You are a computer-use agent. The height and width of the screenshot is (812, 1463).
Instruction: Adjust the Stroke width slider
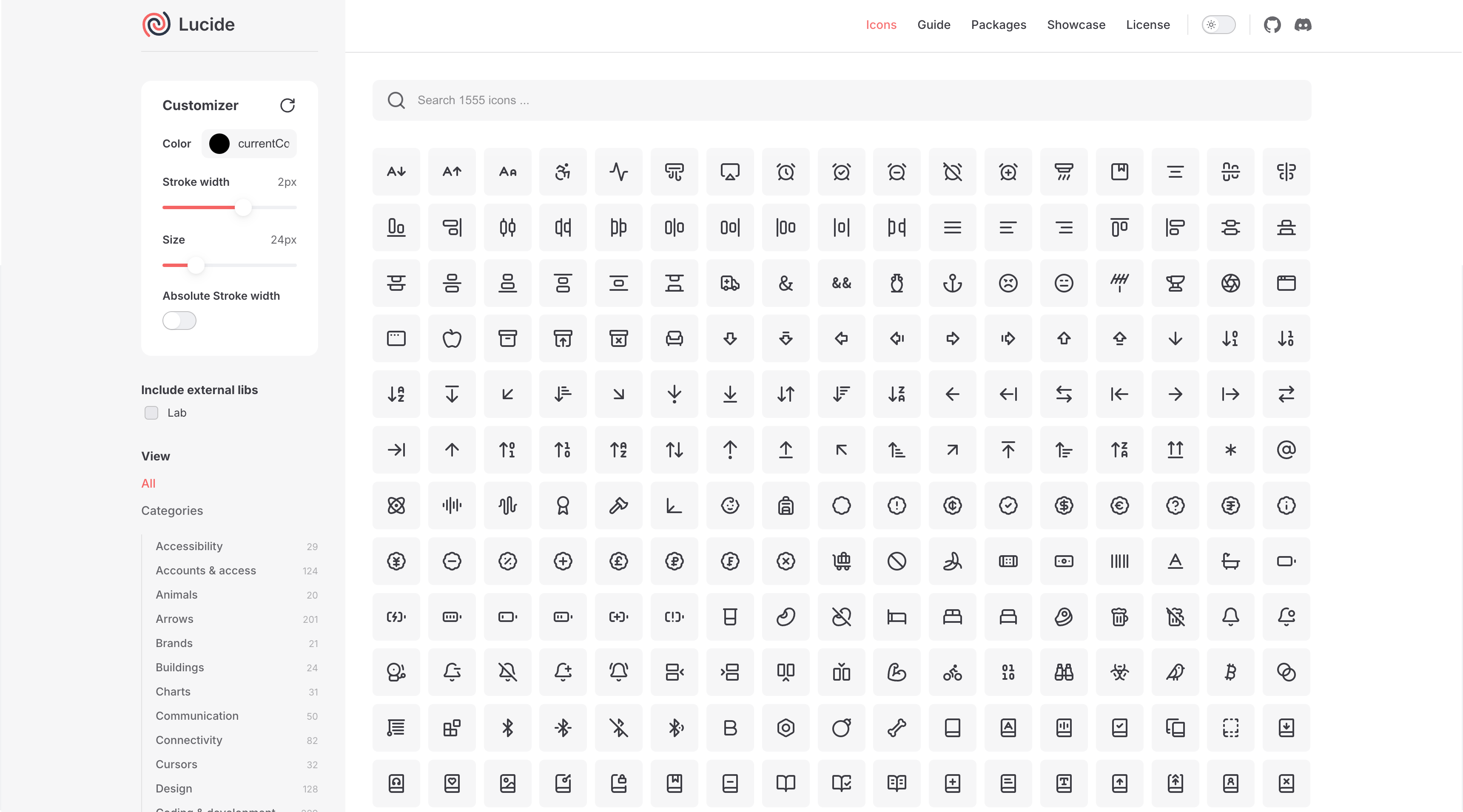(x=243, y=208)
